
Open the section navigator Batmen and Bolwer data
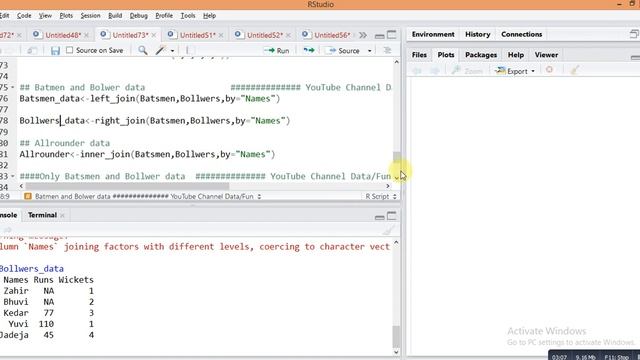tap(142, 196)
